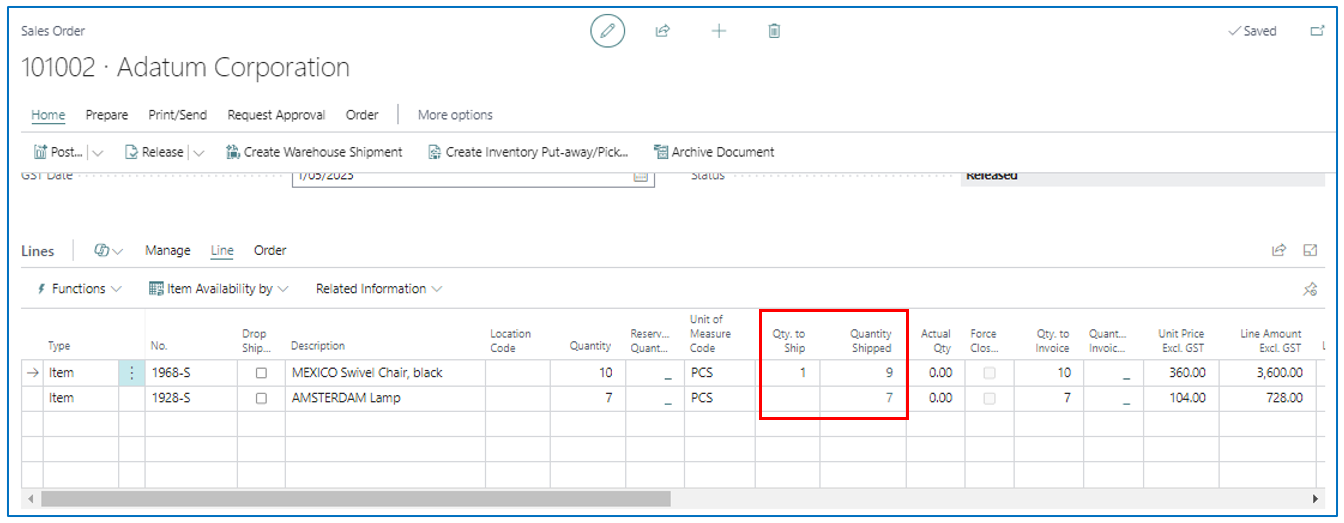Click Create Inventory Put-away/Pick button
The width and height of the screenshot is (1344, 523).
[x=528, y=152]
